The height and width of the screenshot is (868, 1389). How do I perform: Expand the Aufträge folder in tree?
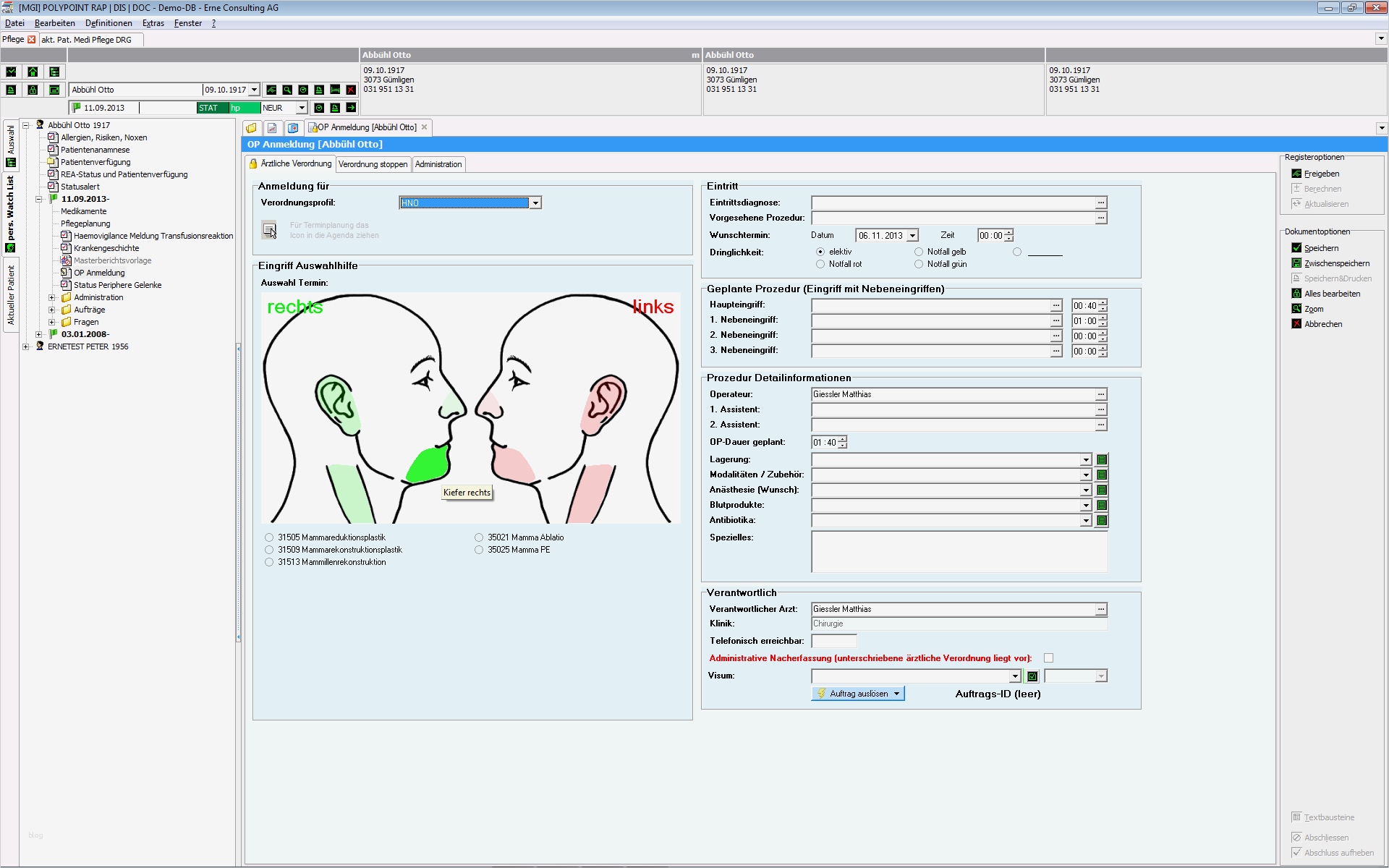point(51,310)
